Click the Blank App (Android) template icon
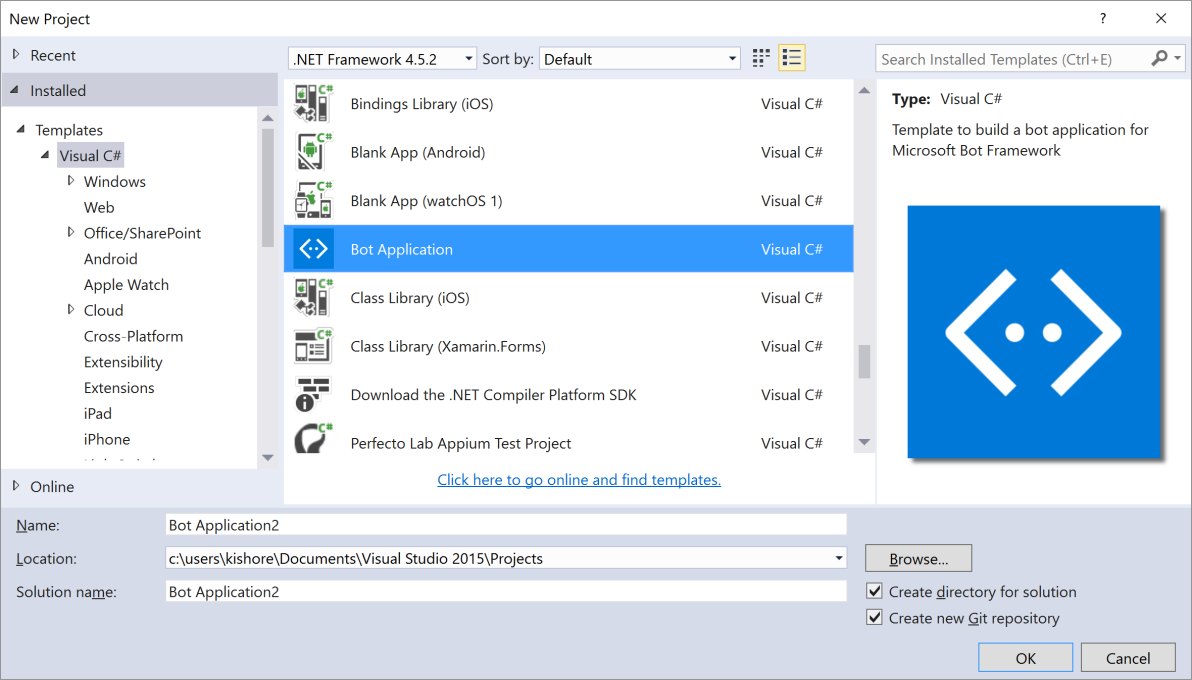 click(314, 152)
